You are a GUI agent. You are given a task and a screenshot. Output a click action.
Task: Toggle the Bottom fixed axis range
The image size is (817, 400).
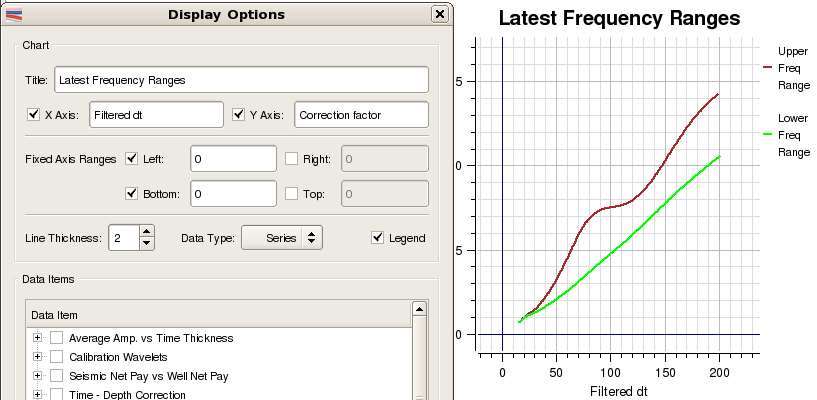pos(133,194)
